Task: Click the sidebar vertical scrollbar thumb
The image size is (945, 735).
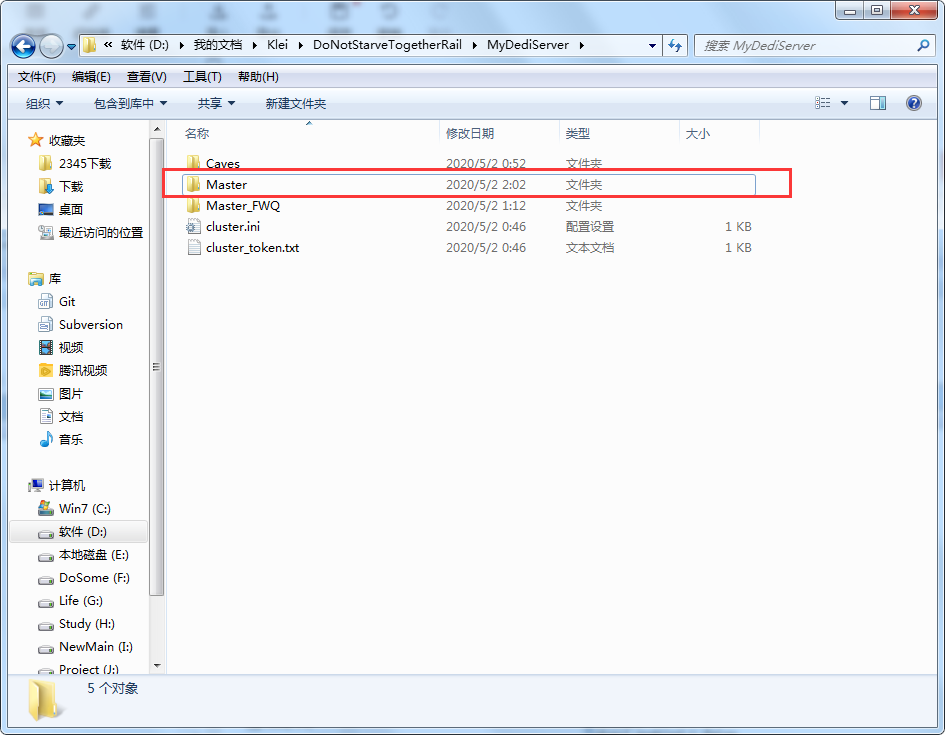Action: tap(157, 366)
